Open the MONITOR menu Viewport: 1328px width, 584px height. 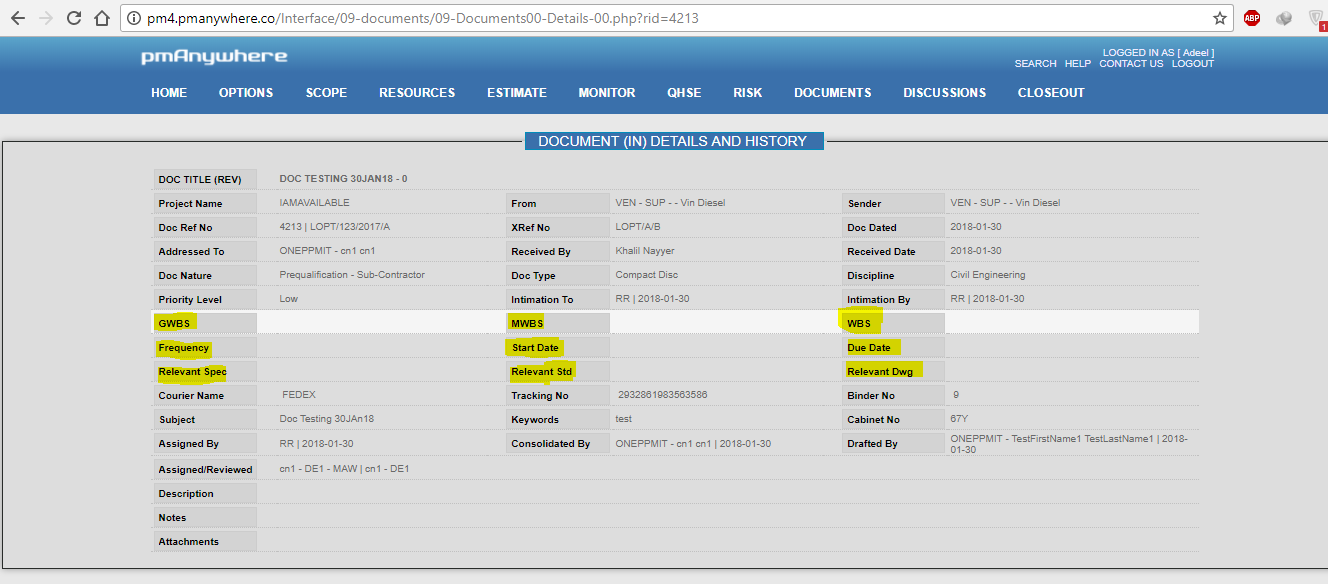tap(606, 93)
